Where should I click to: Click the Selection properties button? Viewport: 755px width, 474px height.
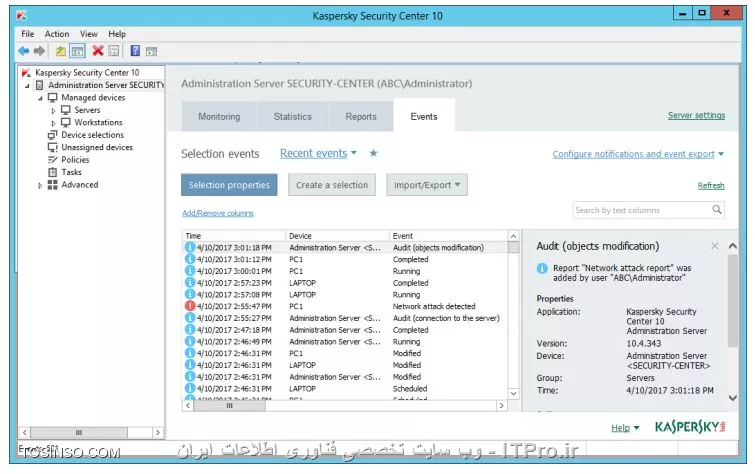(x=229, y=185)
